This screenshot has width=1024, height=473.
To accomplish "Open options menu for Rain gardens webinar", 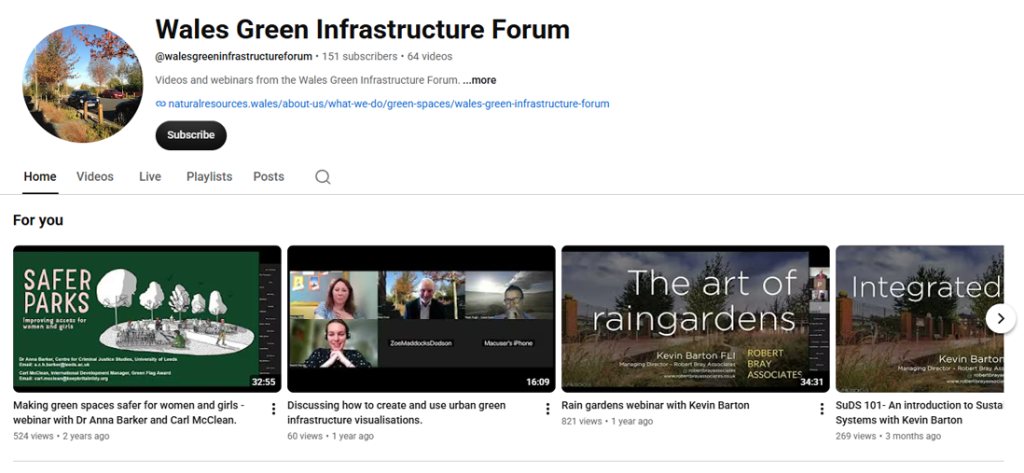I will (x=822, y=409).
